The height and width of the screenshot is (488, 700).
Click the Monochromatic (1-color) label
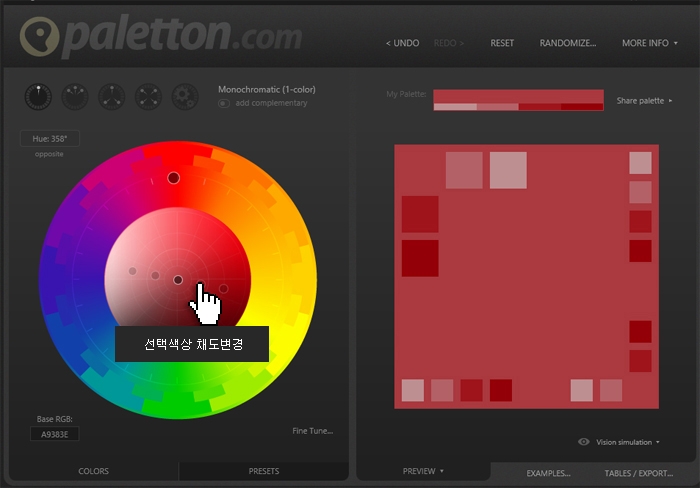pos(267,89)
